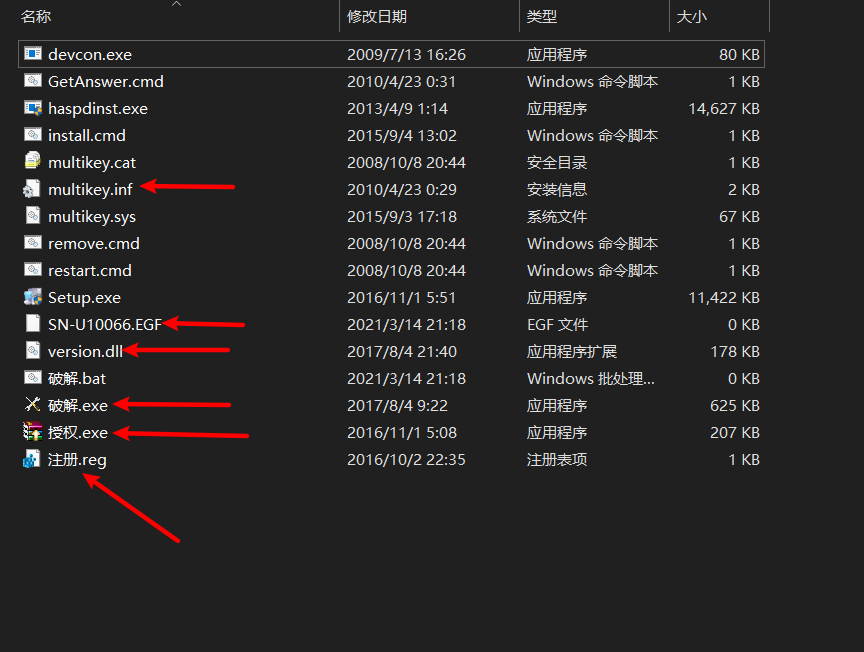Click the 注册.reg registry icon

pyautogui.click(x=32, y=459)
